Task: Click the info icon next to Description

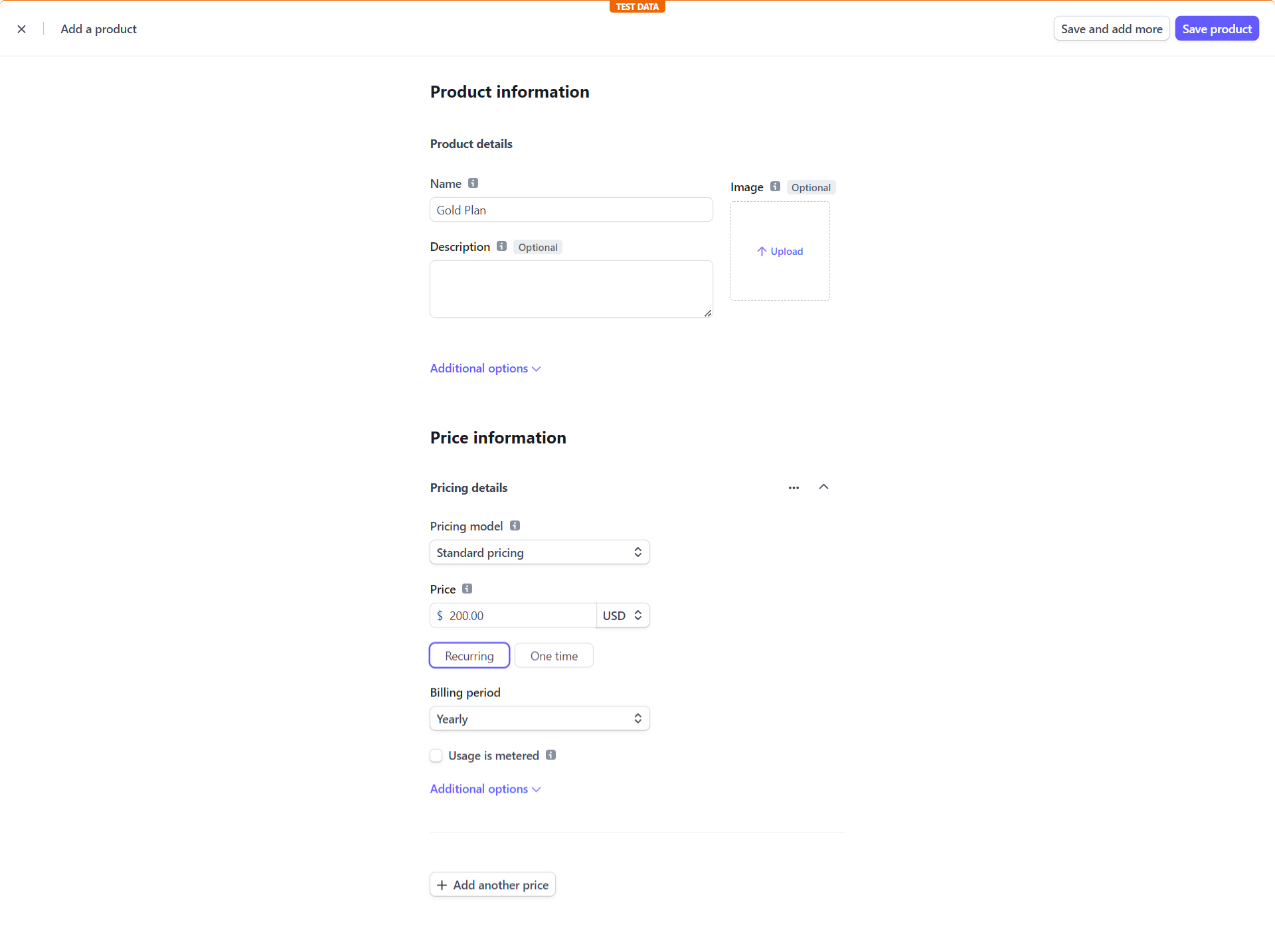Action: (x=501, y=246)
